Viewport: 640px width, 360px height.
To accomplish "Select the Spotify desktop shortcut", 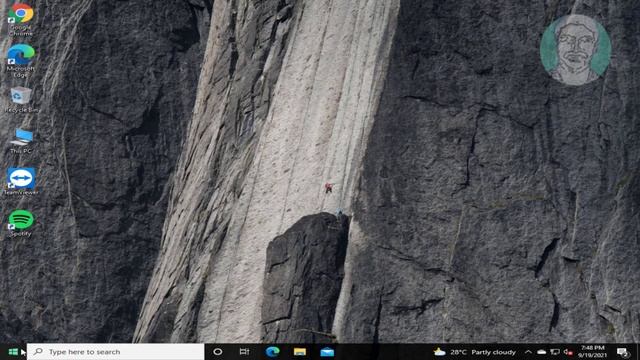I will pyautogui.click(x=21, y=223).
